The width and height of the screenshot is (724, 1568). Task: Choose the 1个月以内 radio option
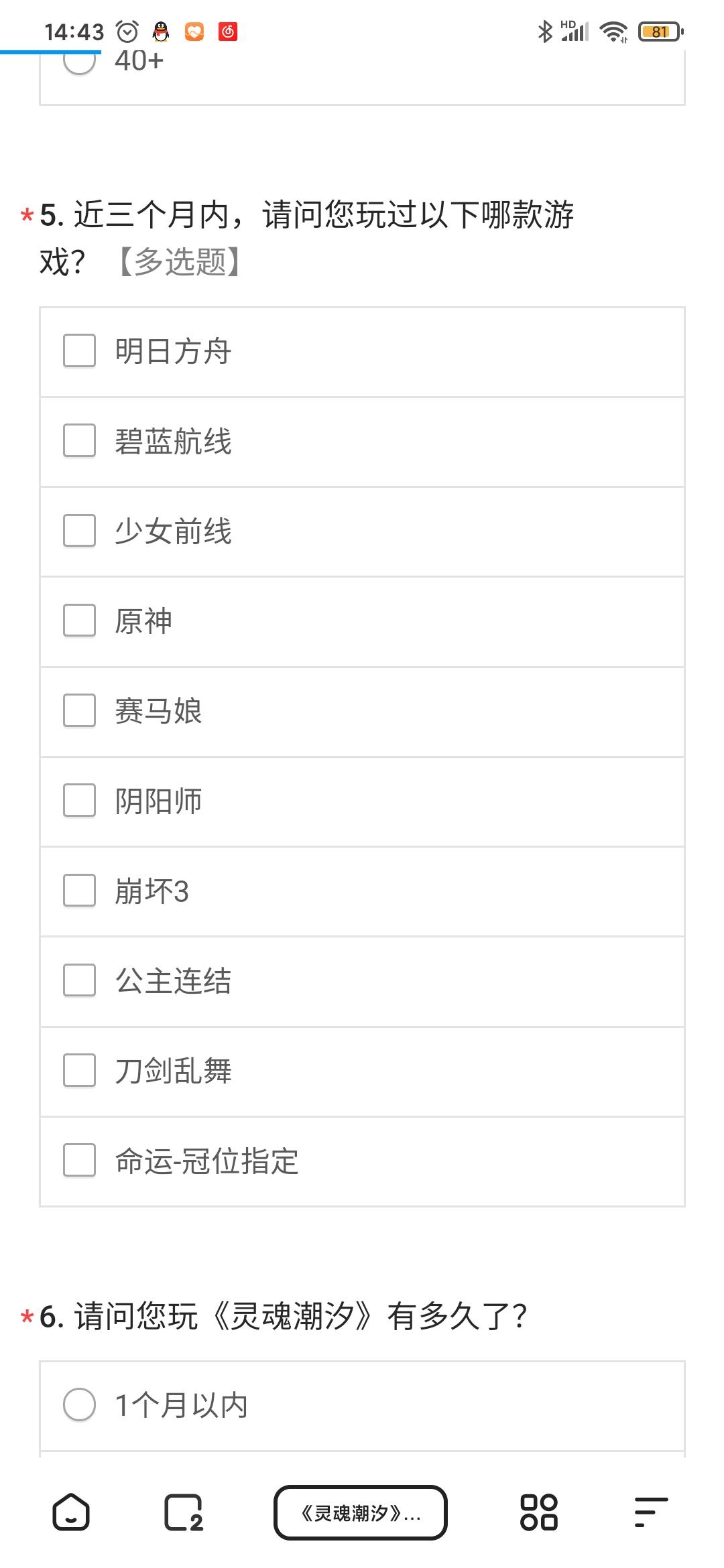tap(79, 1404)
